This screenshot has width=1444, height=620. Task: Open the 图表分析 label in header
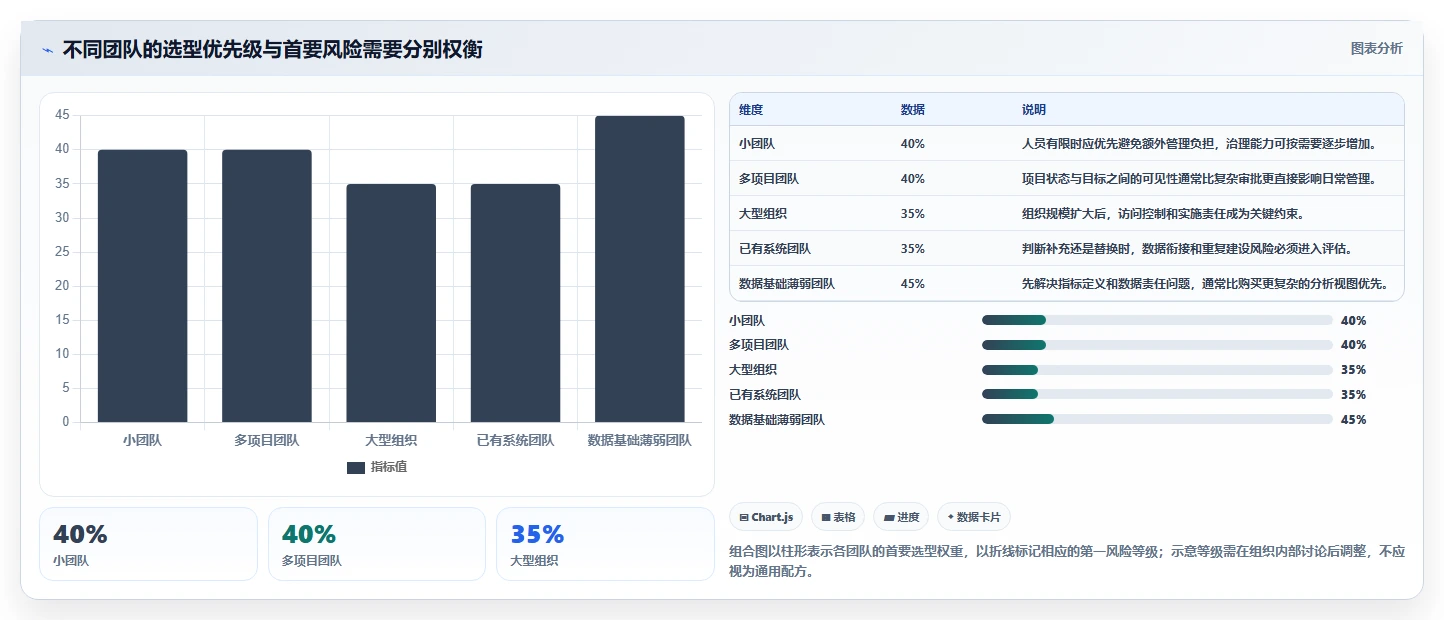[1376, 48]
